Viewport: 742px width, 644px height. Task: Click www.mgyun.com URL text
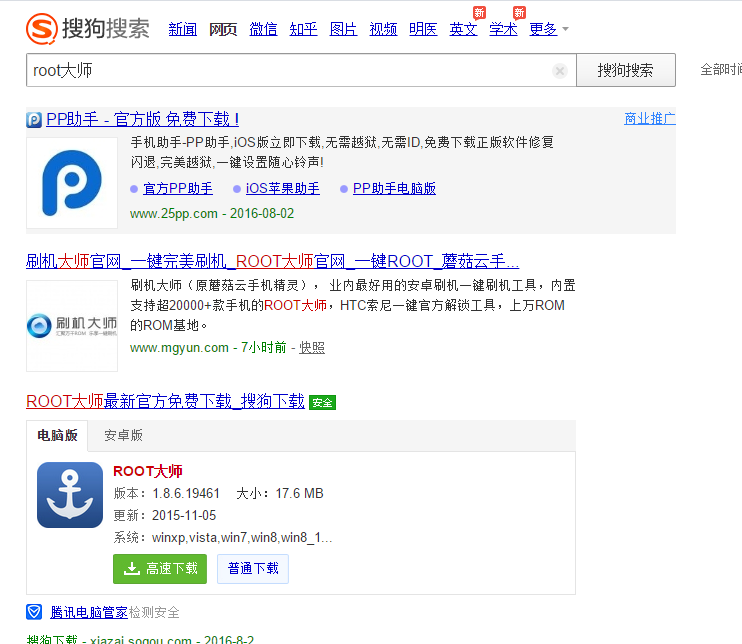pos(179,348)
